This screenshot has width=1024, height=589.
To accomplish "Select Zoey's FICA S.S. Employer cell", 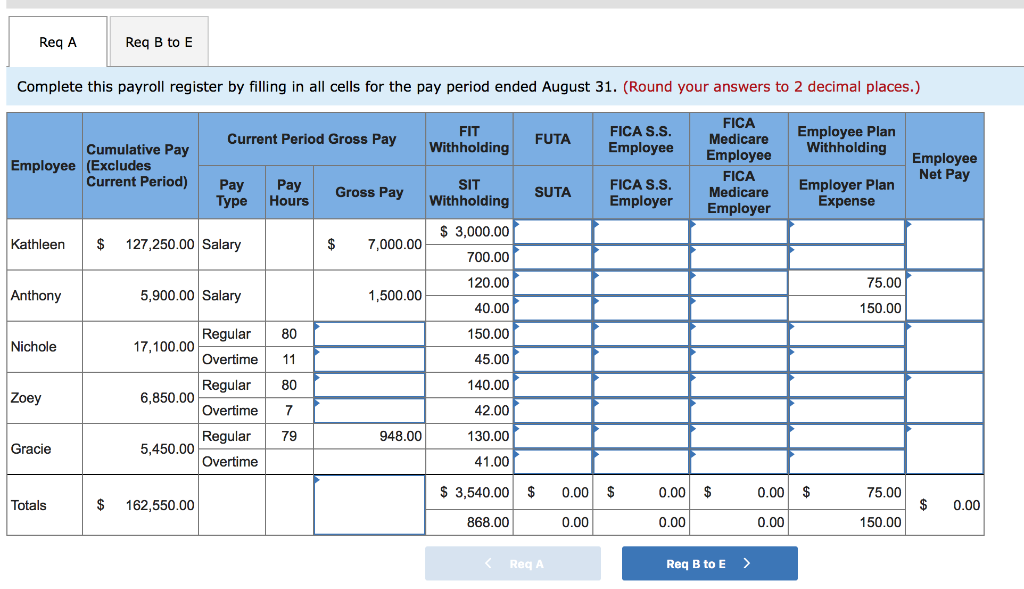I will tap(641, 411).
